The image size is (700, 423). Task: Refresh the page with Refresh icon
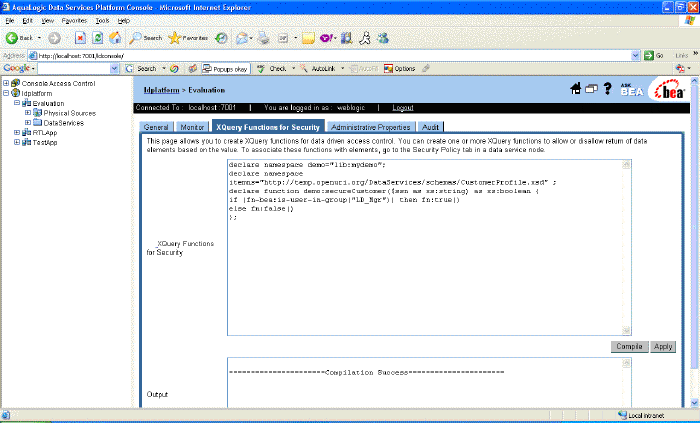point(97,38)
